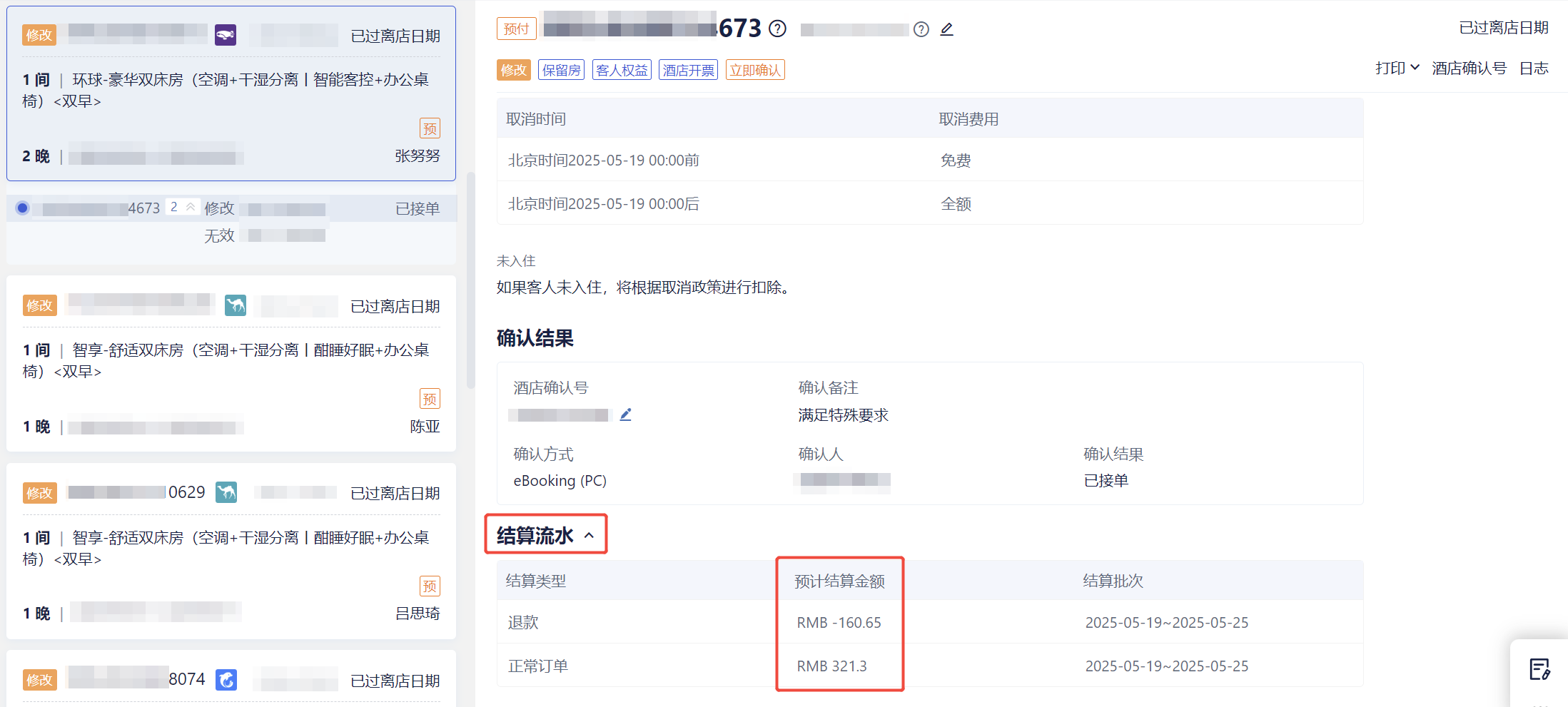Click guest name 陈亚
Image resolution: width=1568 pixels, height=707 pixels.
click(425, 426)
